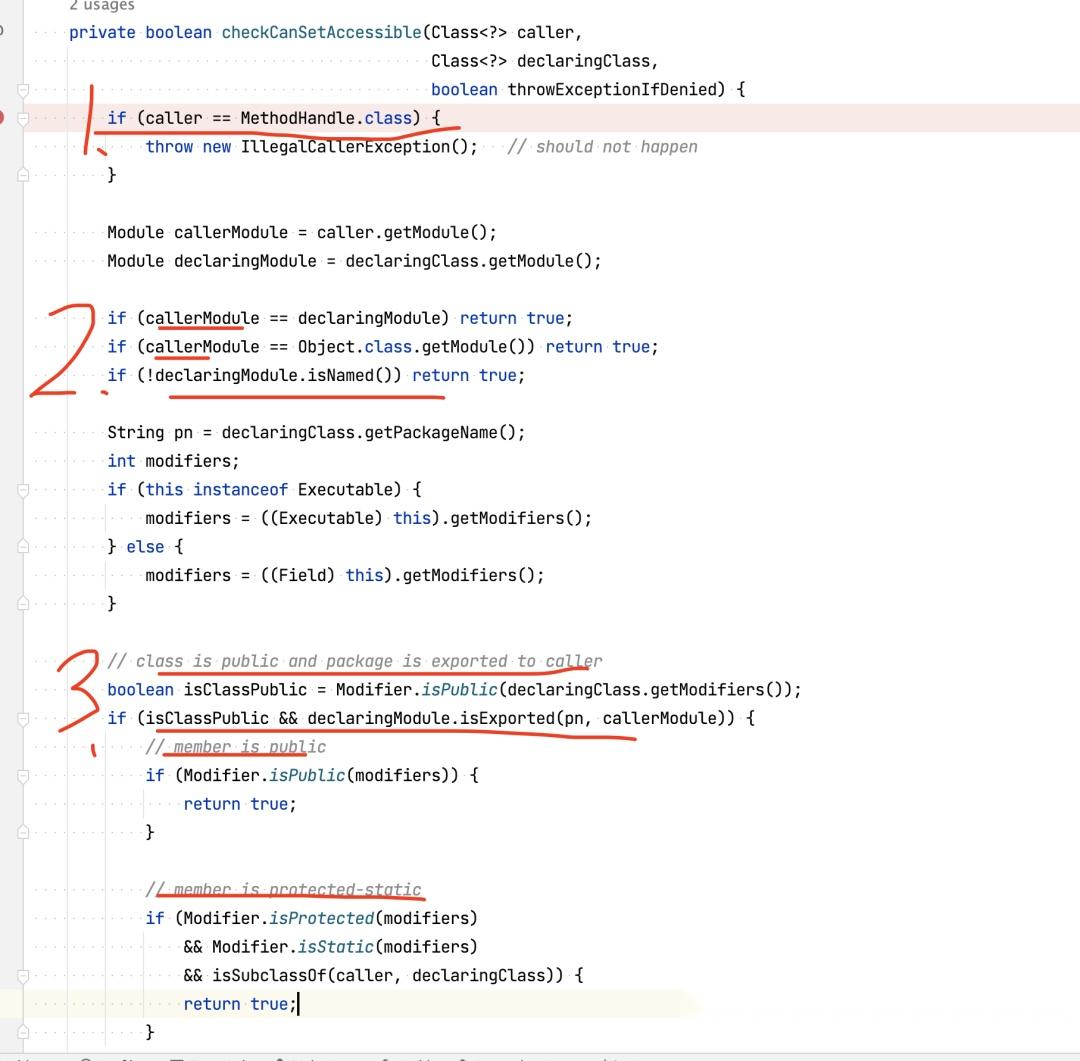Click the method name checkCanSetAccessible
This screenshot has height=1061, width=1080.
[320, 32]
